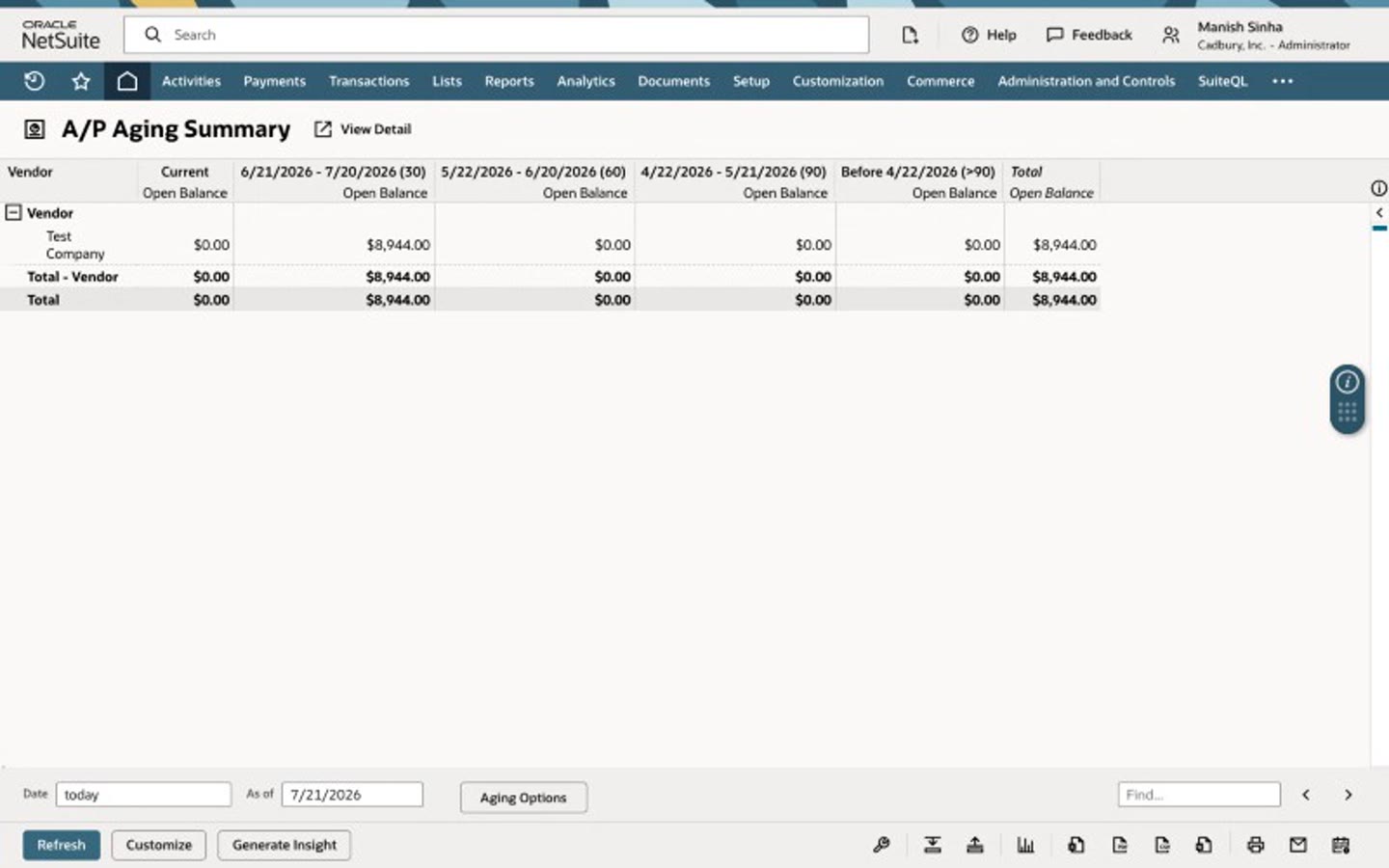1389x868 pixels.
Task: Go to previous find result arrow
Action: click(x=1306, y=795)
